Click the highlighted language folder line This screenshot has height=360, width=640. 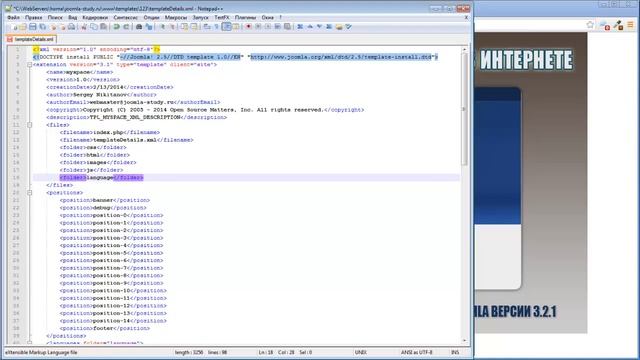point(101,178)
